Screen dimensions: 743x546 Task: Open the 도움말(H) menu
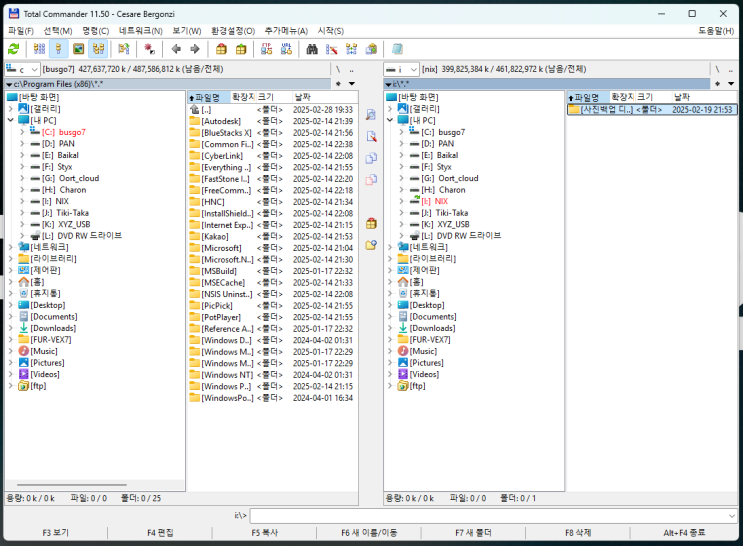click(x=716, y=31)
